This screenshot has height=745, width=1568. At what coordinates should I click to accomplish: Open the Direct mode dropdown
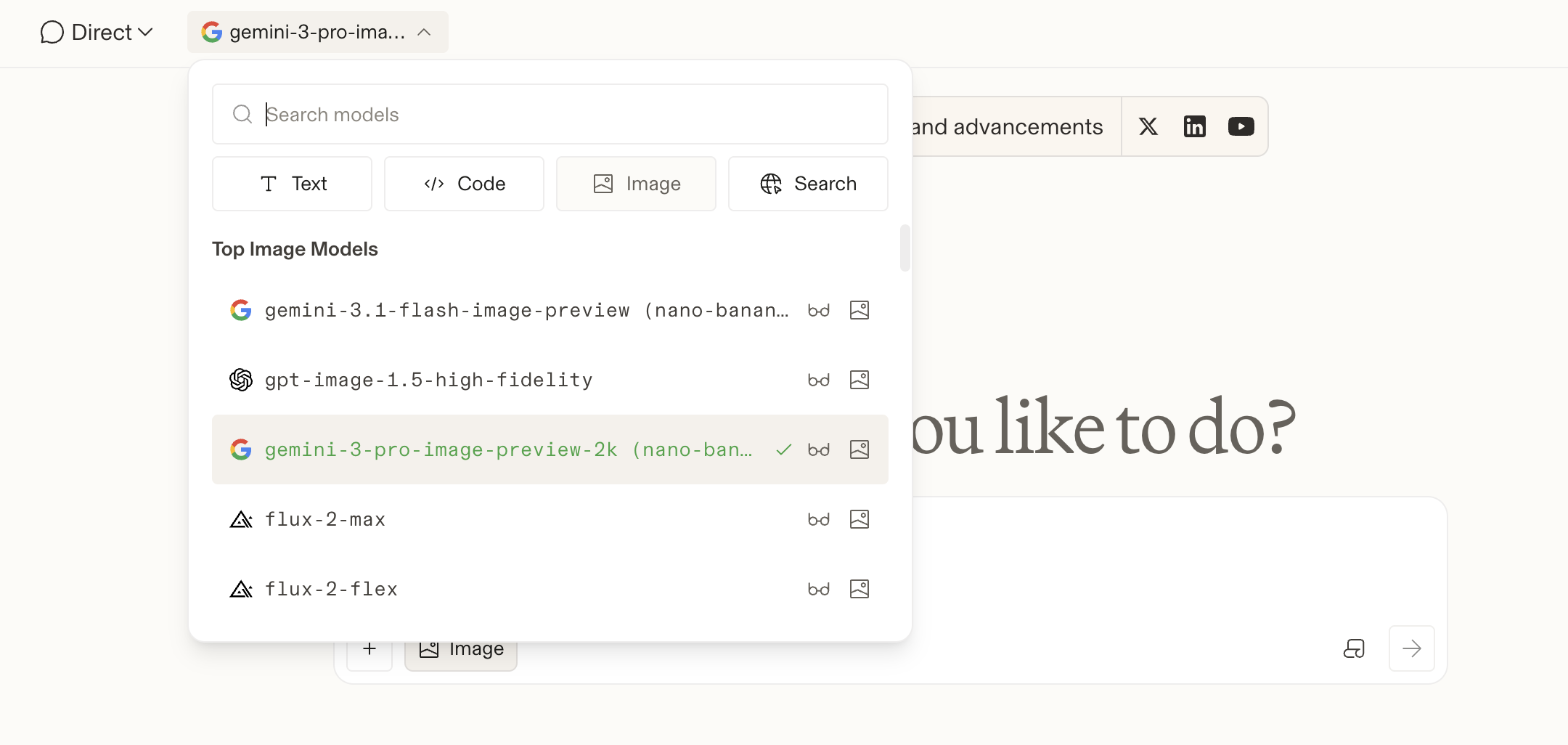(97, 33)
